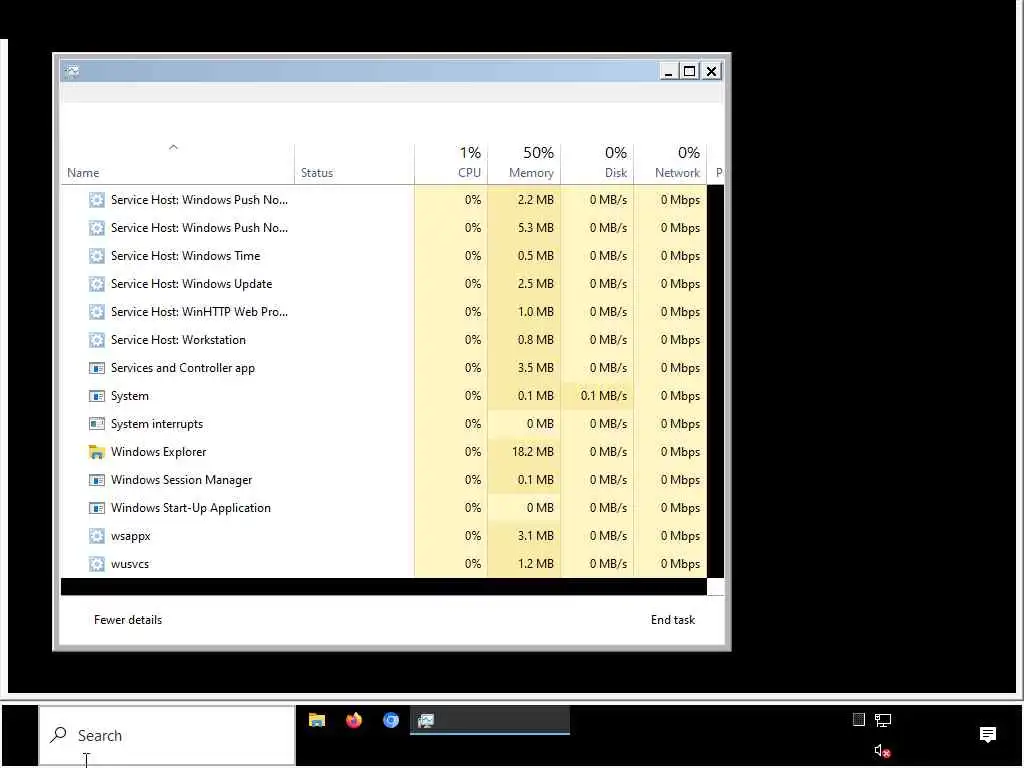Select the Windows Explorer process
Viewport: 1024px width, 768px height.
384,452
